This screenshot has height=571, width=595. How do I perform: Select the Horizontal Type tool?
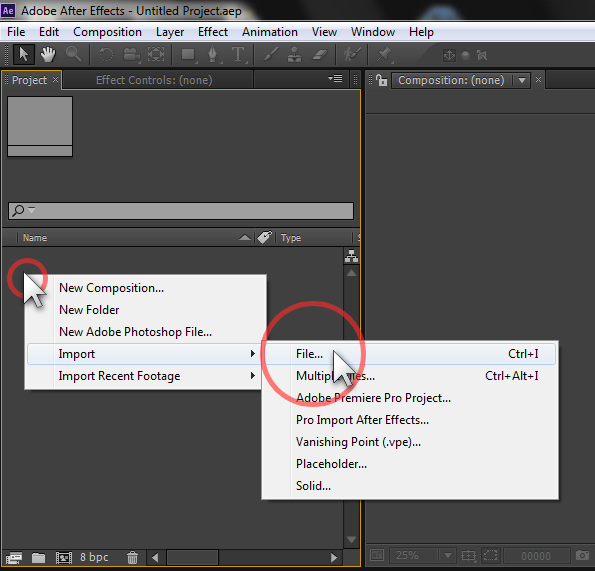[238, 55]
